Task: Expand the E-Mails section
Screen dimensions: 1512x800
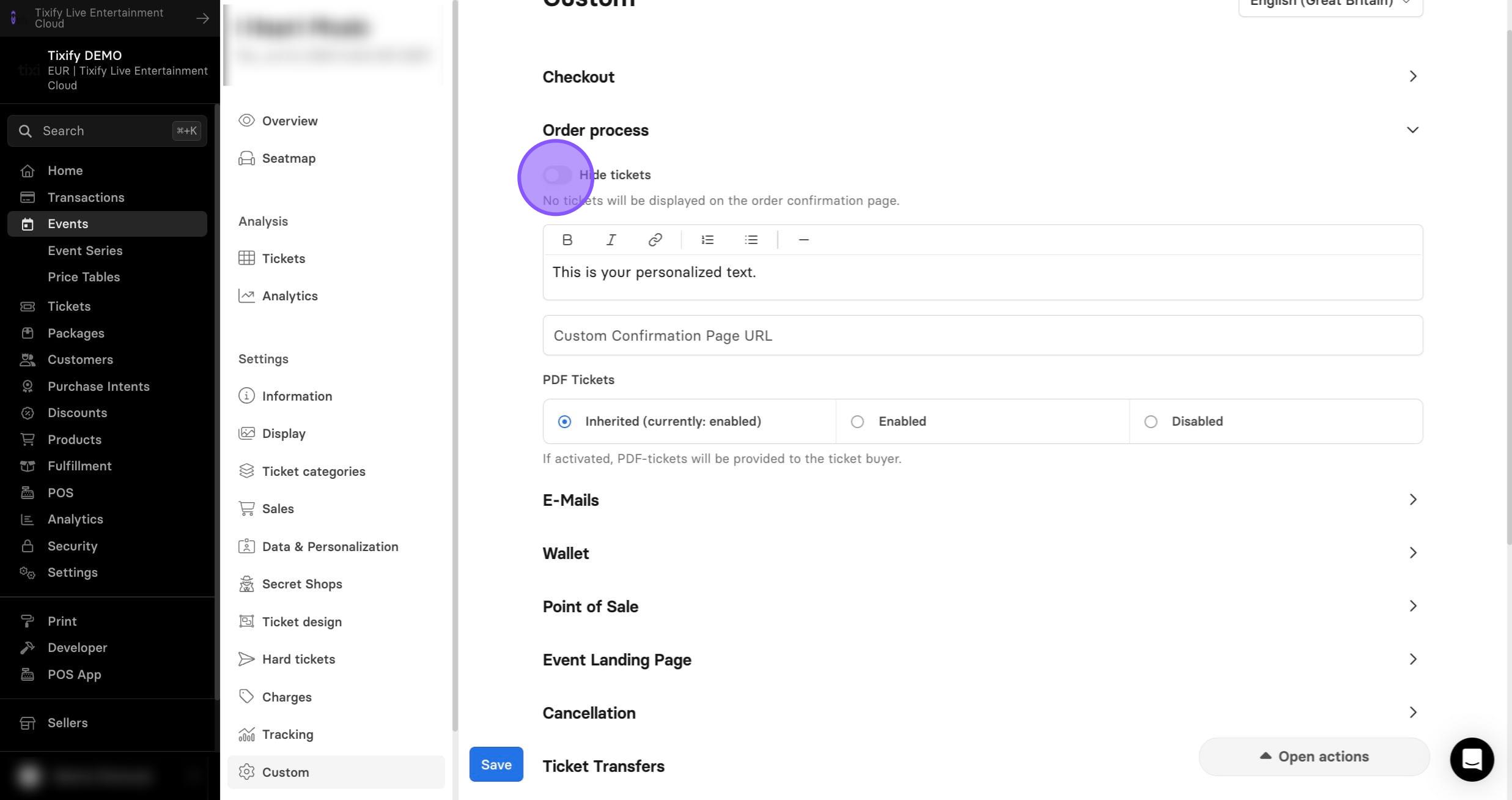Action: pyautogui.click(x=983, y=500)
